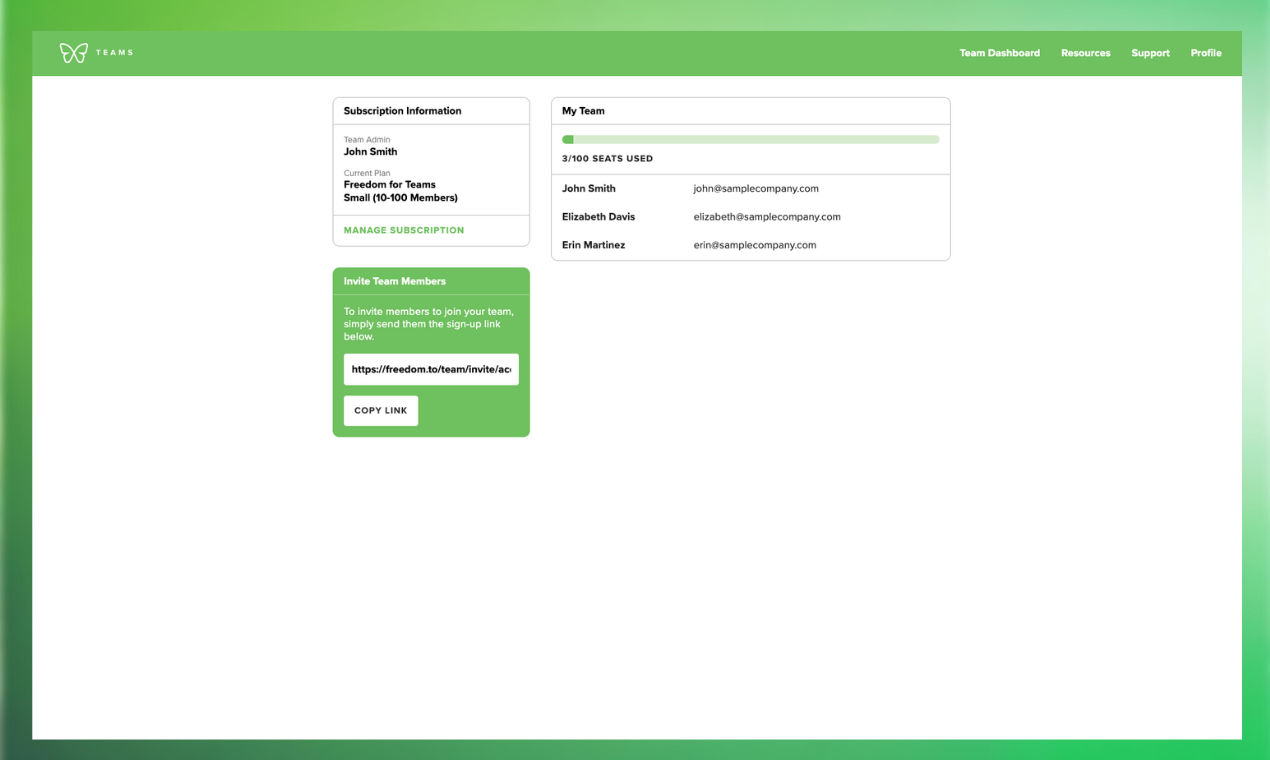Click the Freedom butterfly logo icon
The height and width of the screenshot is (760, 1270).
[73, 53]
